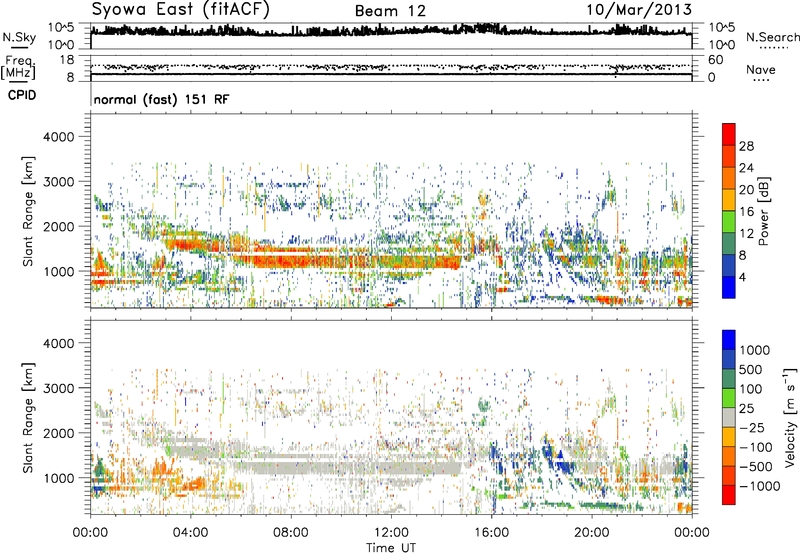Screen dimensions: 800x554
Task: Click the '3000' tick on power panel axis
Action: [x=58, y=182]
